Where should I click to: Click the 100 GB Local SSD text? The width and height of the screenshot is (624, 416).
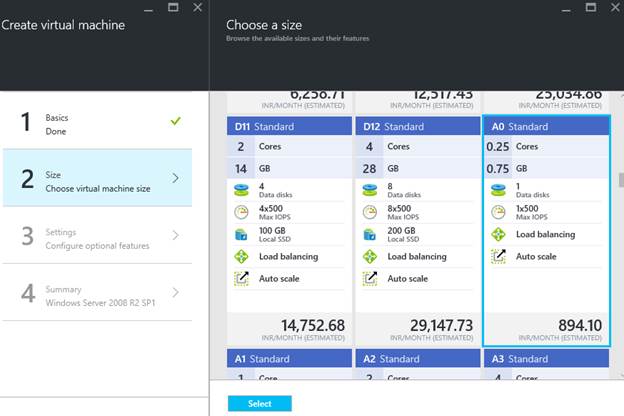point(275,234)
